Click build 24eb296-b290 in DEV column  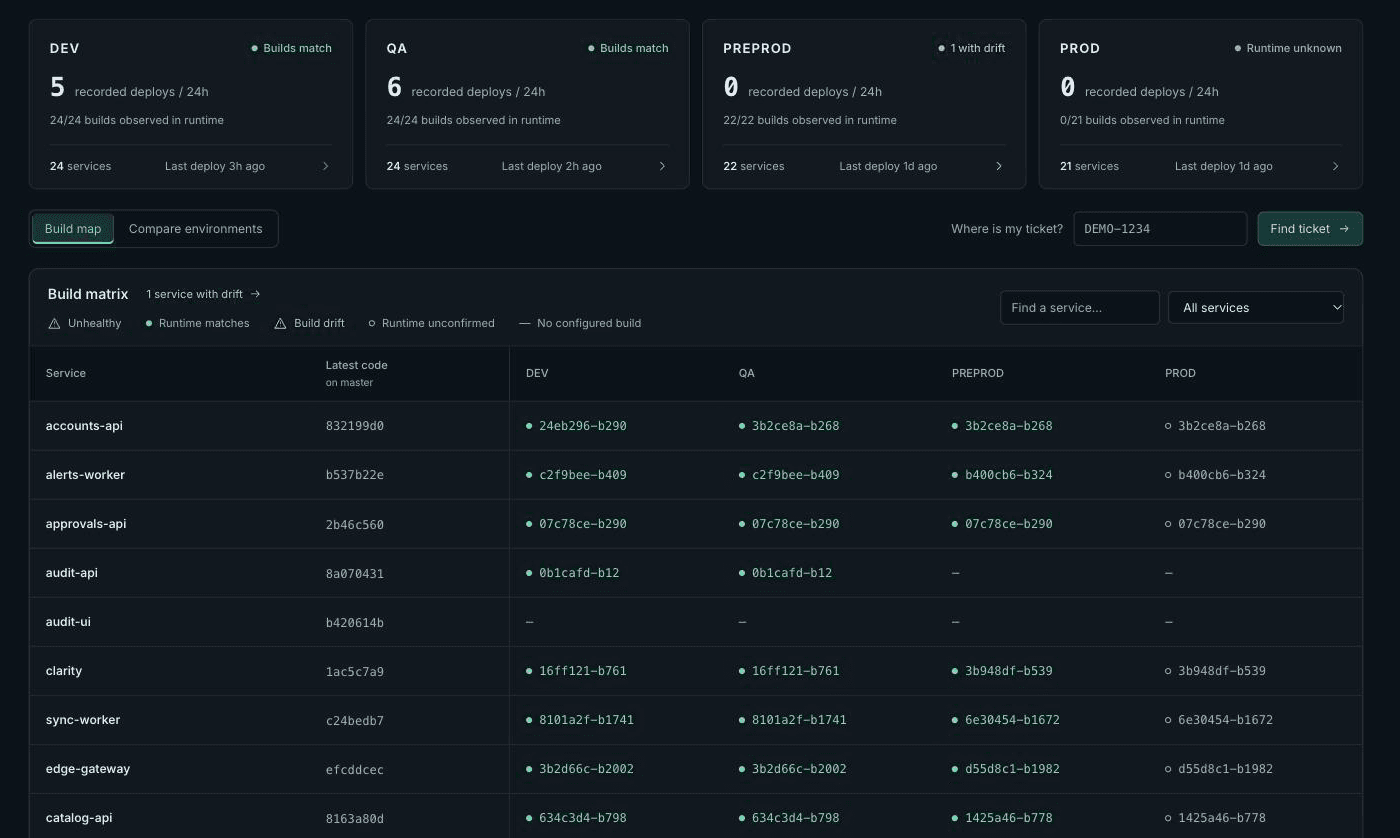(583, 426)
